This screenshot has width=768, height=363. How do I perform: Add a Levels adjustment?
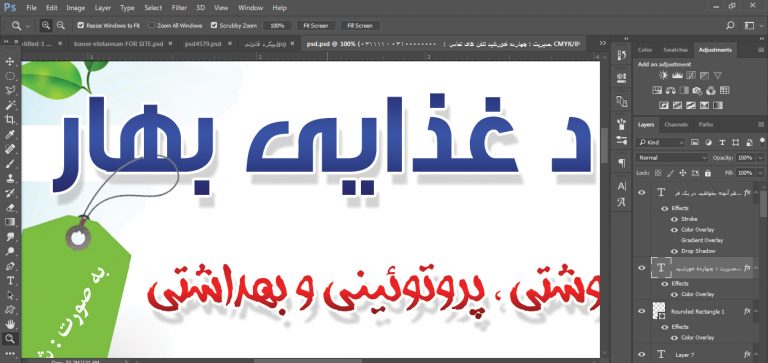(677, 75)
